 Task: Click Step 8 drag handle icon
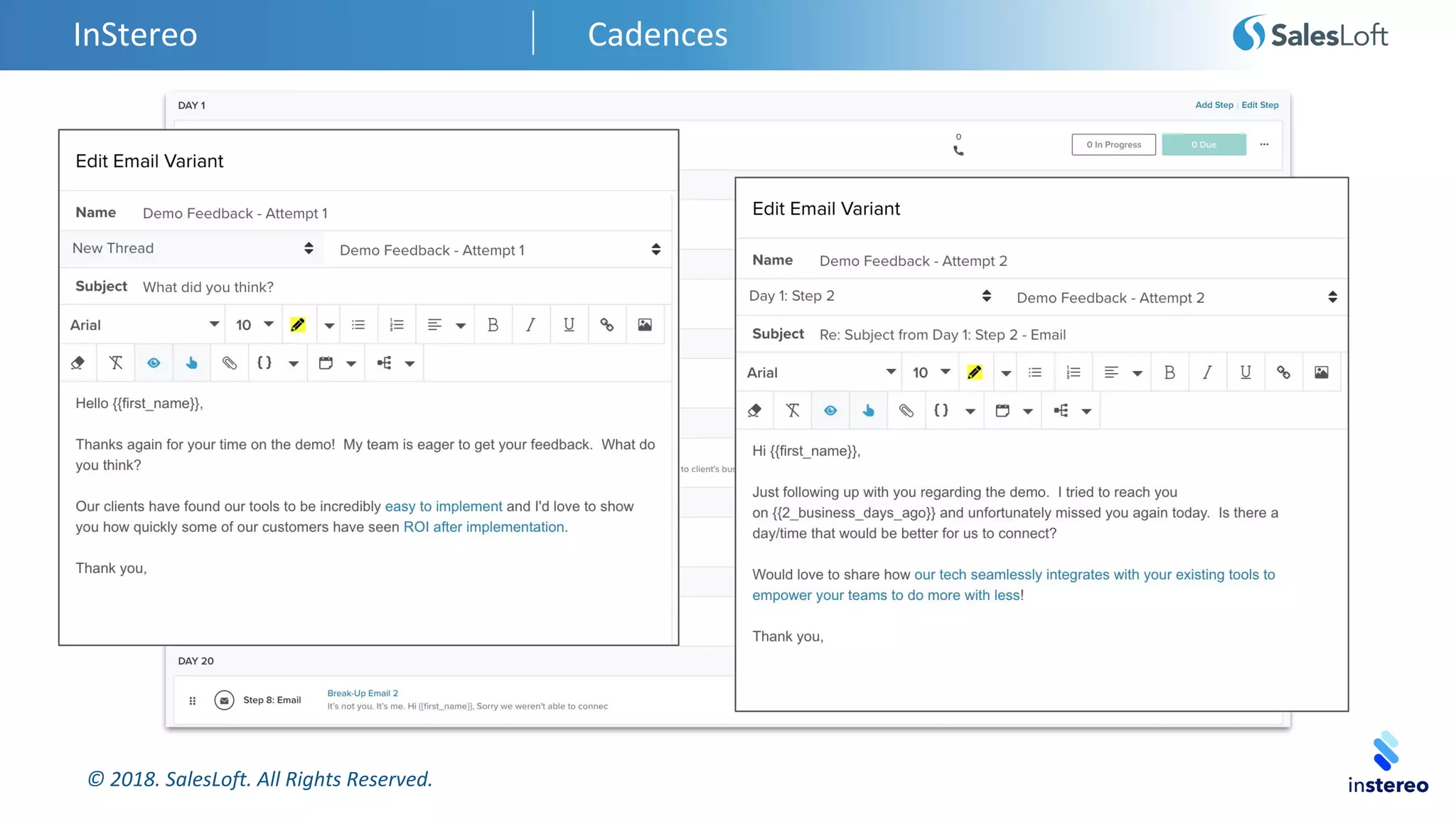tap(193, 701)
